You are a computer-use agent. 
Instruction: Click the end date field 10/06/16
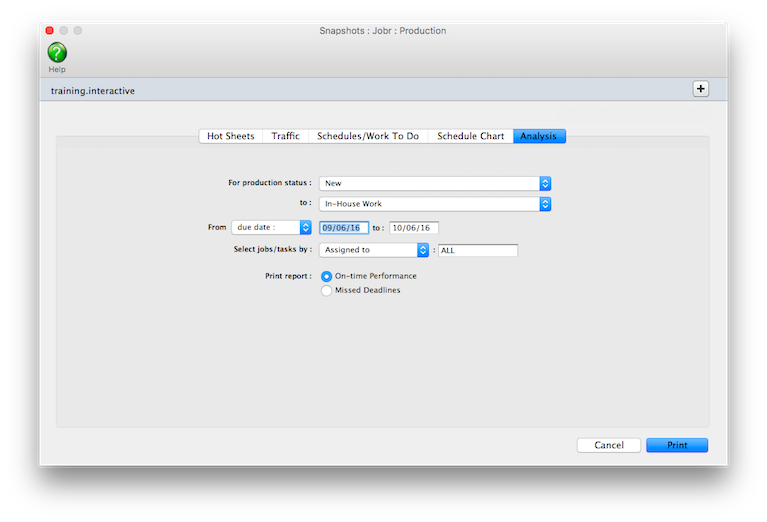pyautogui.click(x=413, y=228)
